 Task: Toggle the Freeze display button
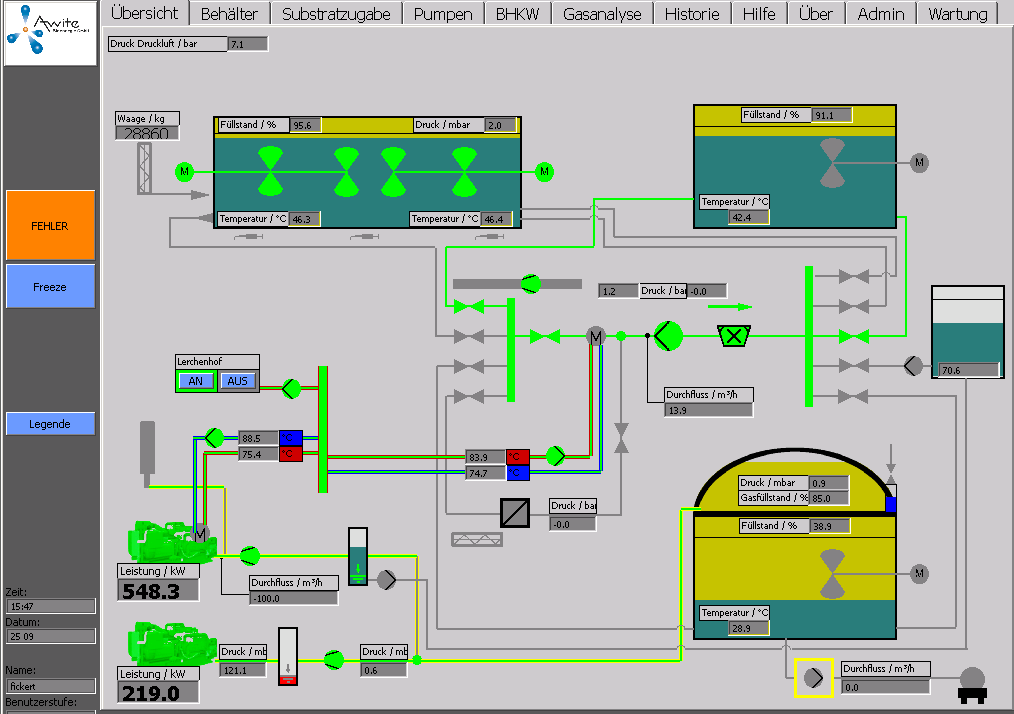(x=50, y=287)
